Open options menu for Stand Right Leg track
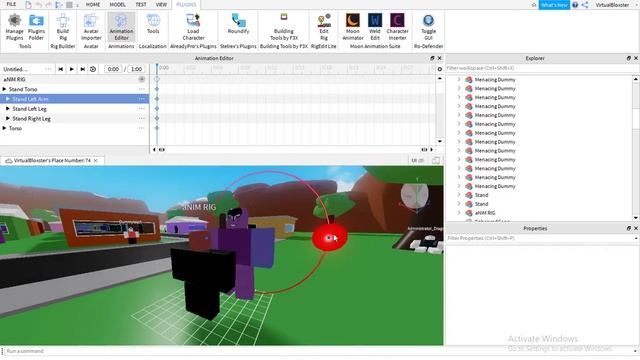 click(x=142, y=118)
